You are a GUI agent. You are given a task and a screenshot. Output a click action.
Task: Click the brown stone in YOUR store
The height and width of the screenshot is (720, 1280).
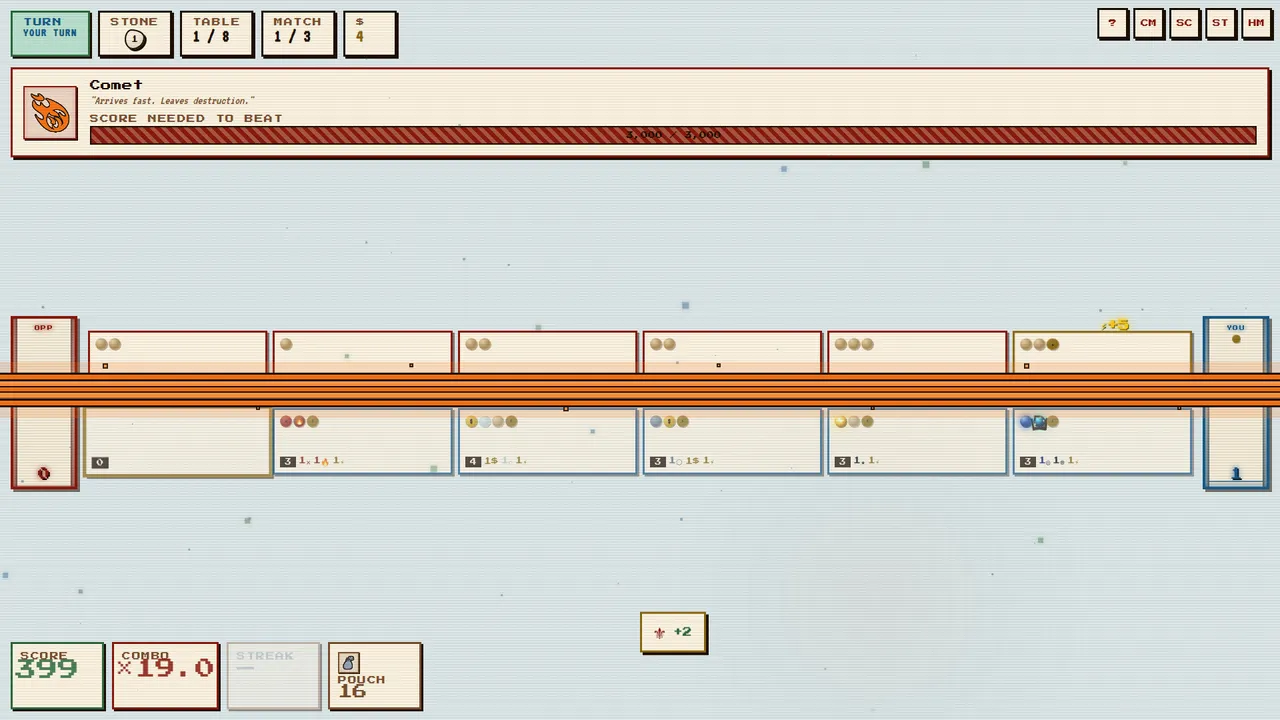[1236, 339]
